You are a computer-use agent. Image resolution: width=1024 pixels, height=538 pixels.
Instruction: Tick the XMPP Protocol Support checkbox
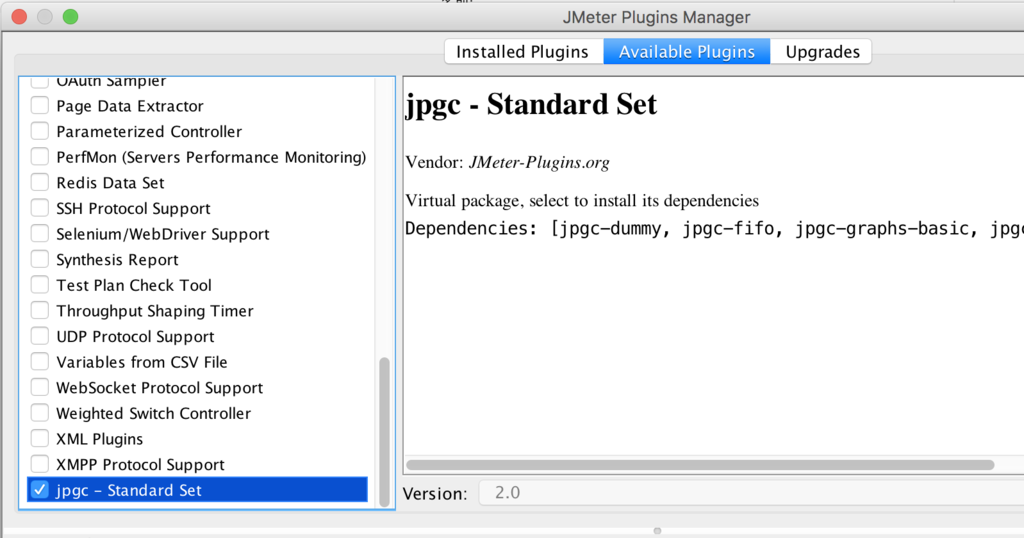tap(40, 464)
